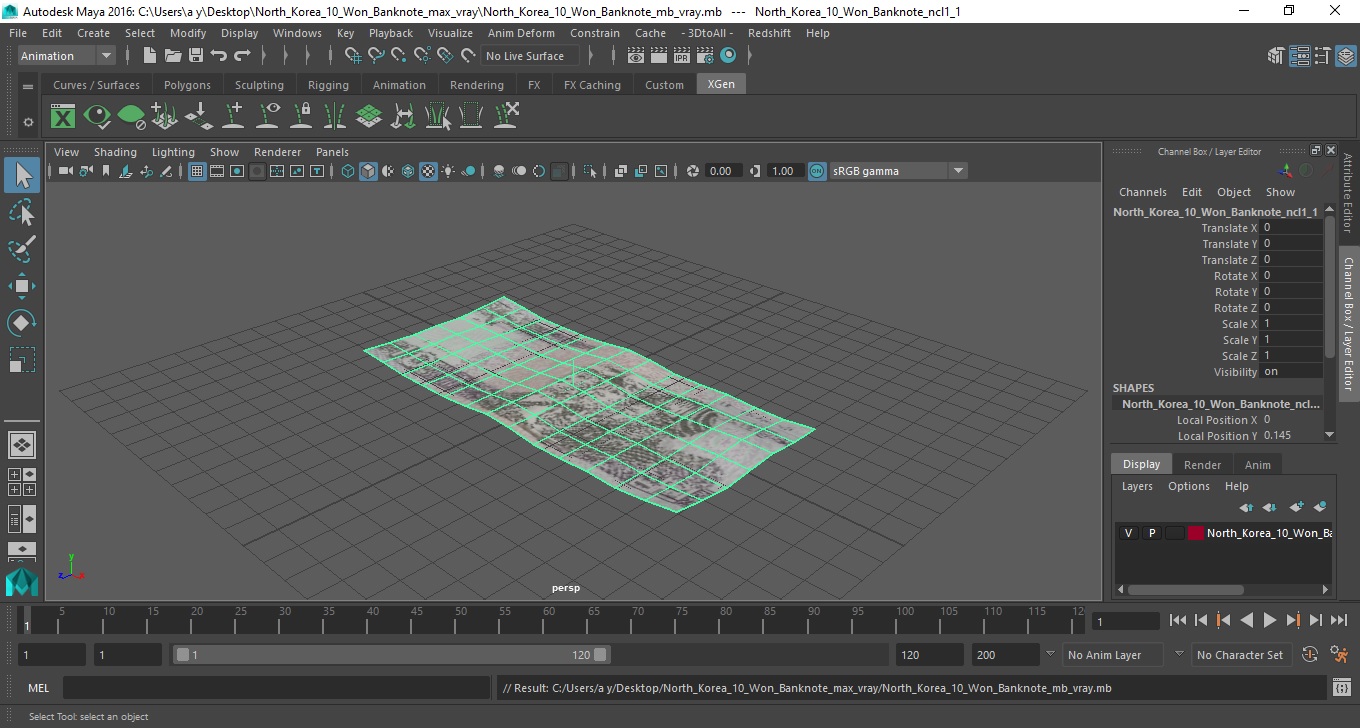Open the Script Editor icon
The height and width of the screenshot is (728, 1360).
click(x=1342, y=688)
